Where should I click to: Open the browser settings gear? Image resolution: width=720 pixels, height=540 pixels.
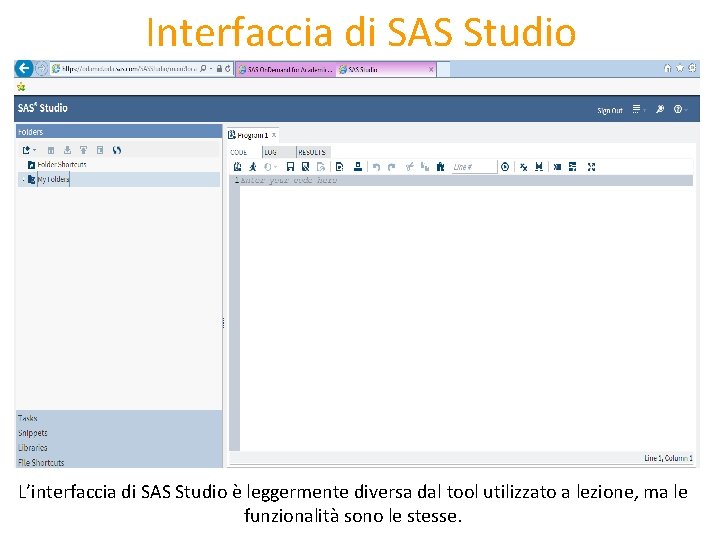[692, 68]
